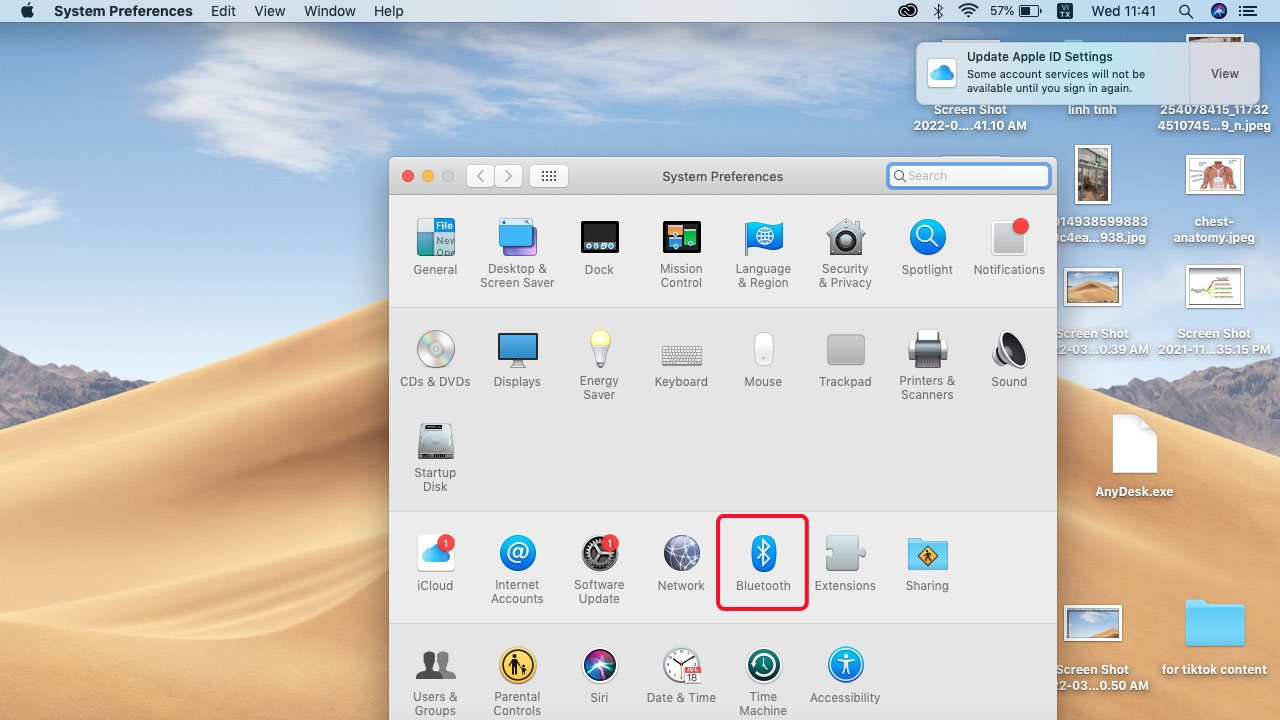Select Screen Shot 2021-11 desktop file

click(1214, 311)
